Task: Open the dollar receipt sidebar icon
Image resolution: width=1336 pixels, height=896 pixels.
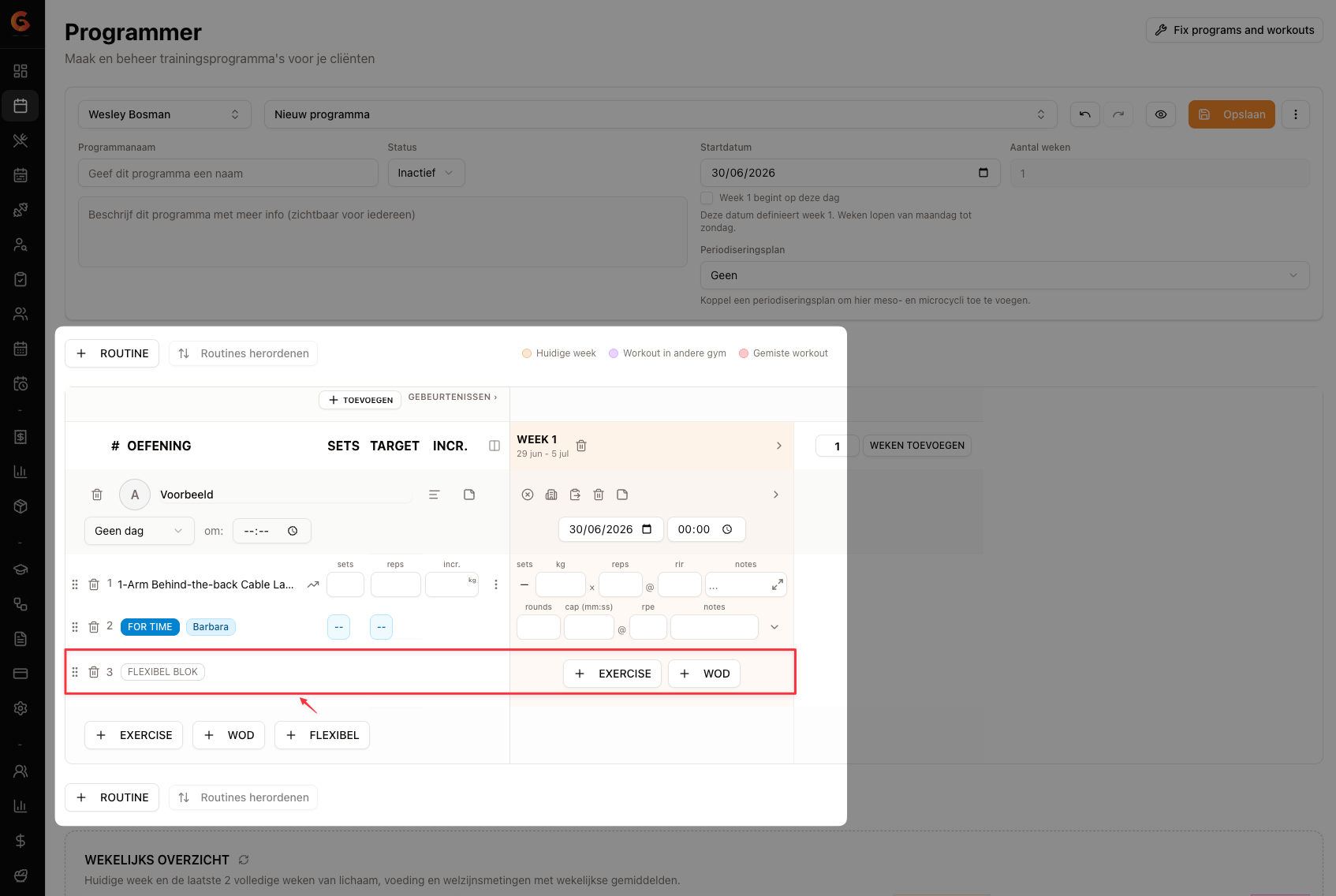Action: coord(21,437)
